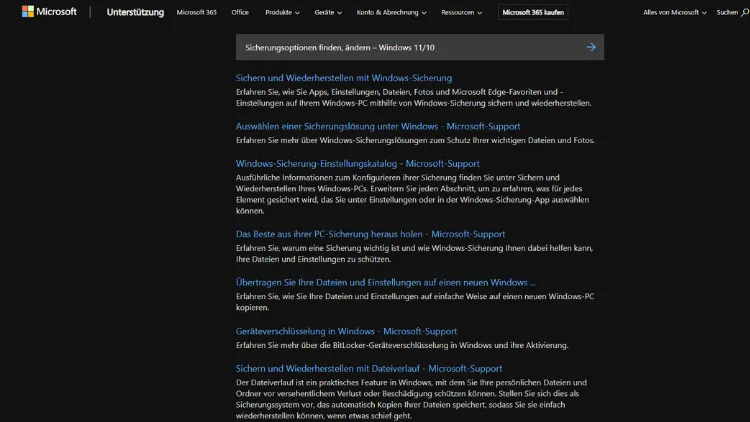Expand Konto & Abrechnung dropdown
The height and width of the screenshot is (422, 750).
(x=391, y=12)
